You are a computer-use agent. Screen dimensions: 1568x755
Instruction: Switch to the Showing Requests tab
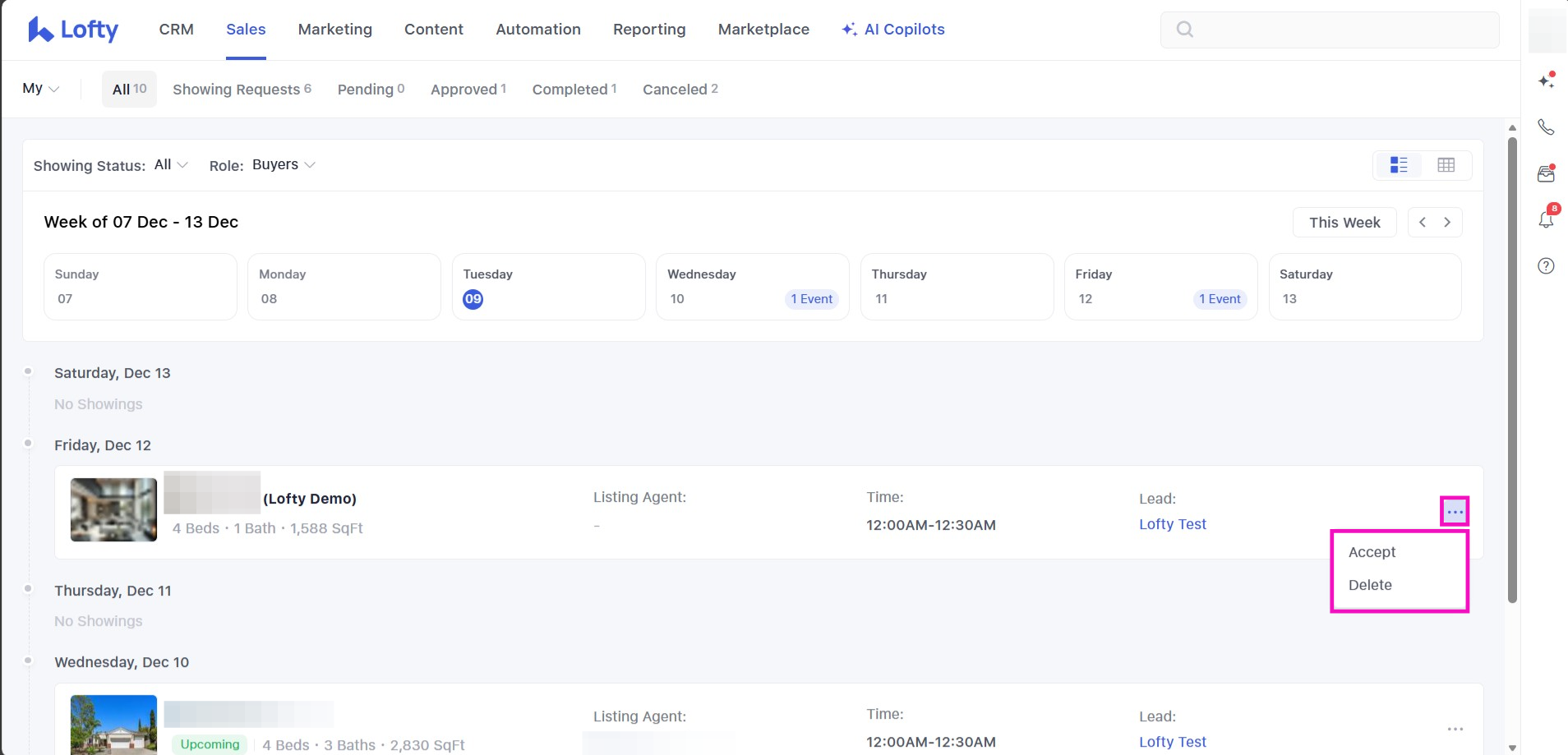242,90
